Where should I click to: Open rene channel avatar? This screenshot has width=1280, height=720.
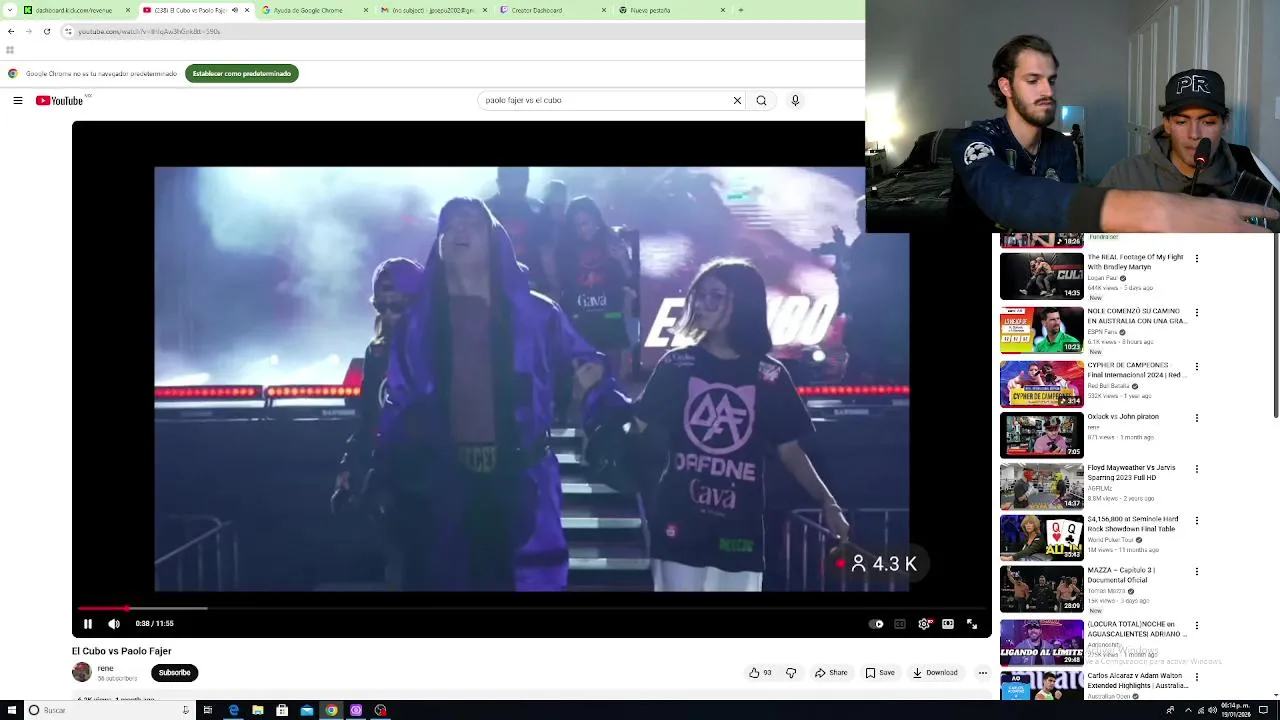(82, 673)
